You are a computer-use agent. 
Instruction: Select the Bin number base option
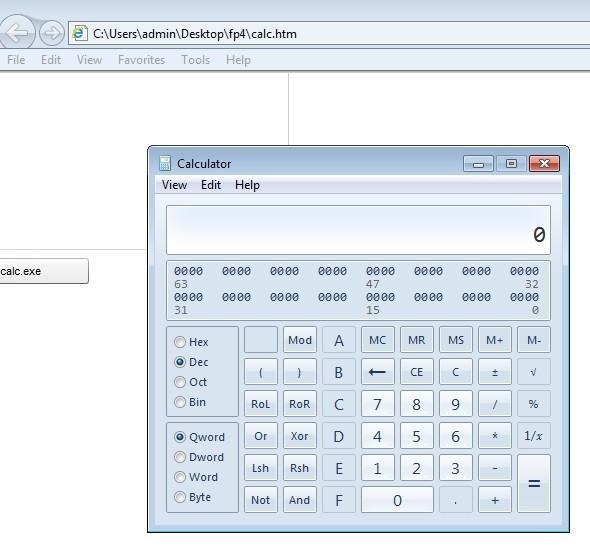[180, 402]
